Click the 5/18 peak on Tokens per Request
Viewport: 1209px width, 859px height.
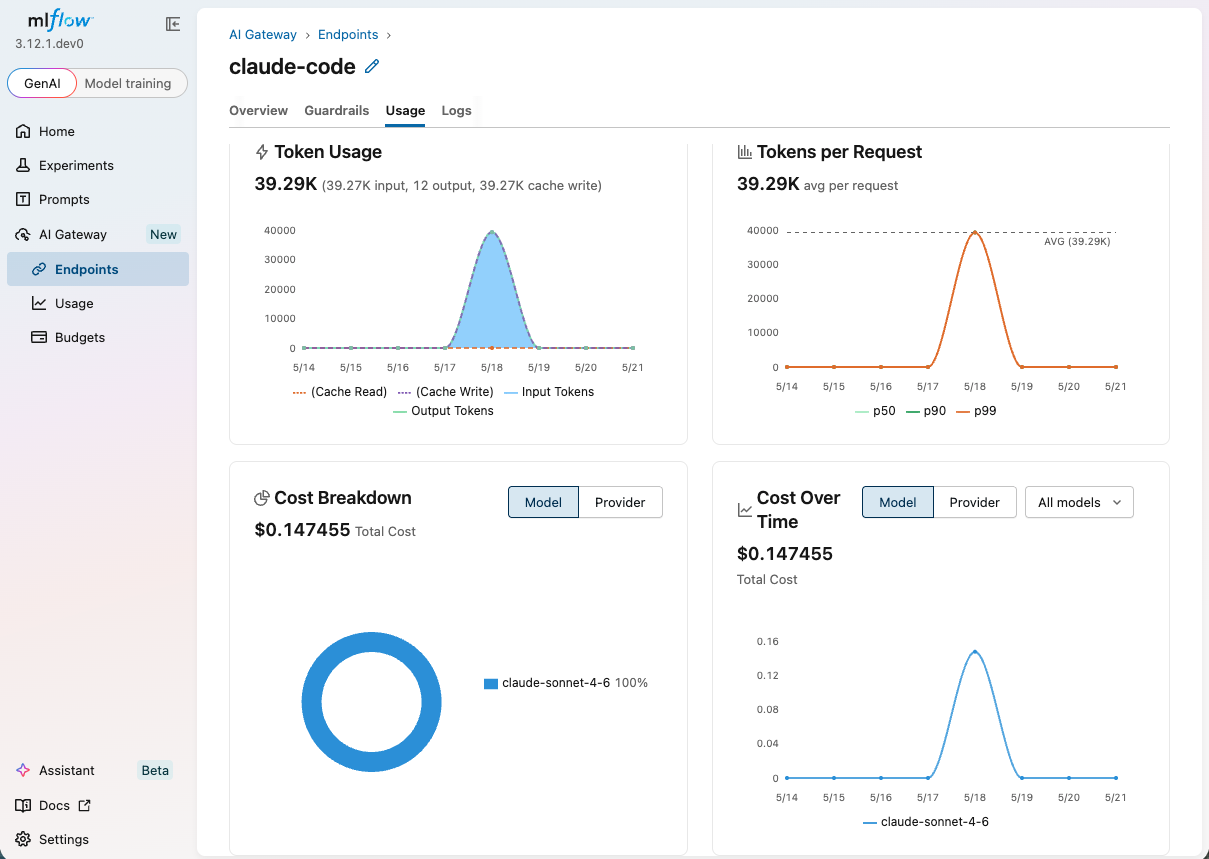(x=974, y=232)
